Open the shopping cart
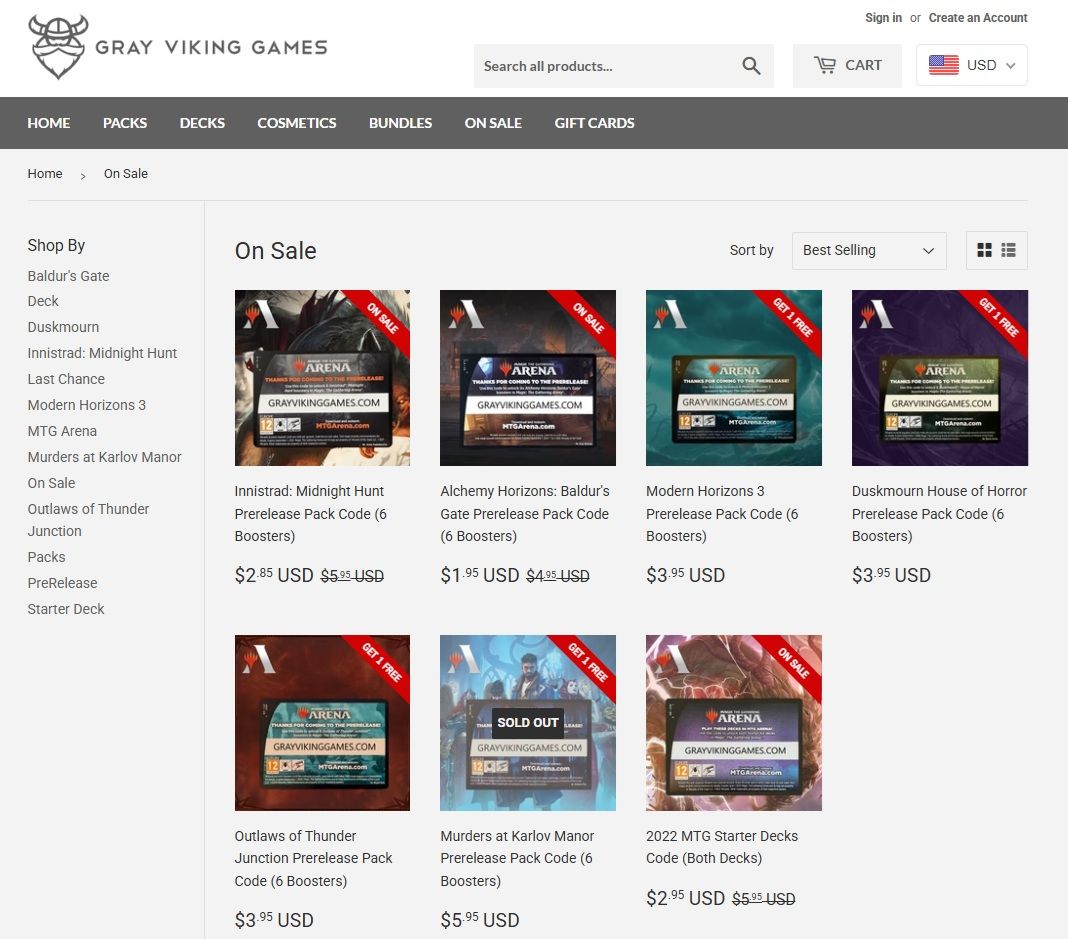The width and height of the screenshot is (1068, 939). [x=847, y=65]
